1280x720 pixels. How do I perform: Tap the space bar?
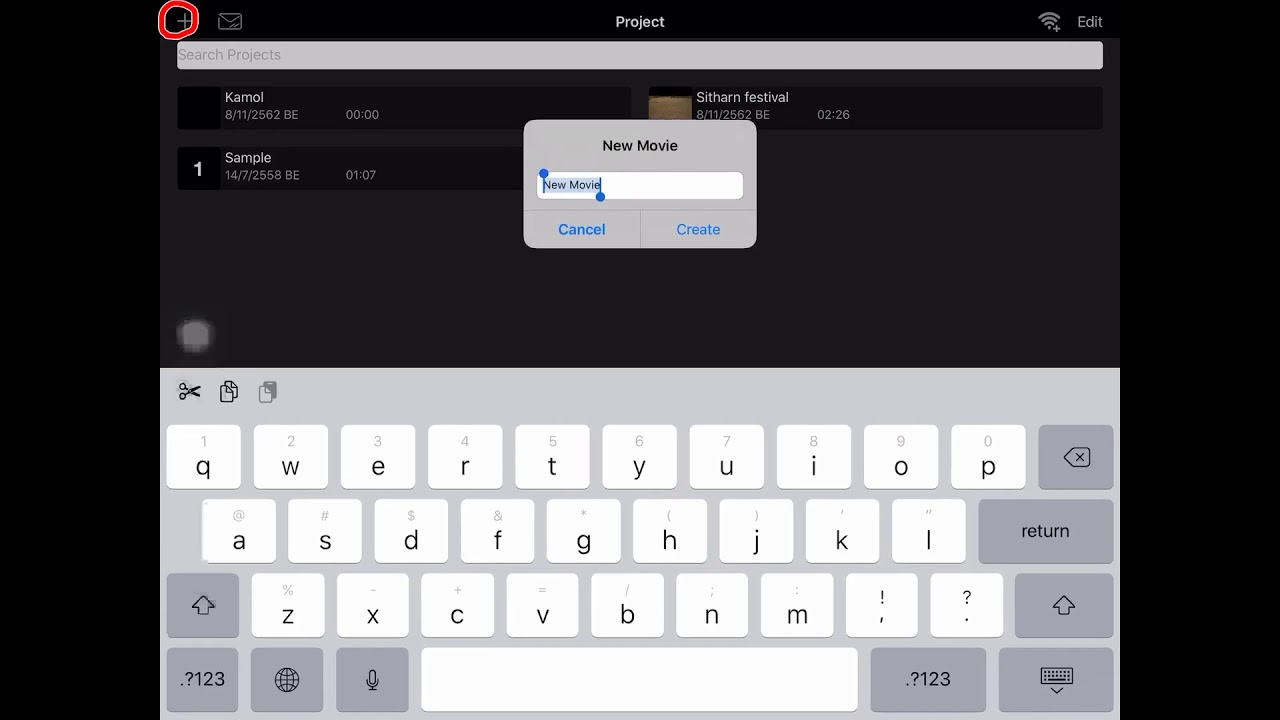639,679
